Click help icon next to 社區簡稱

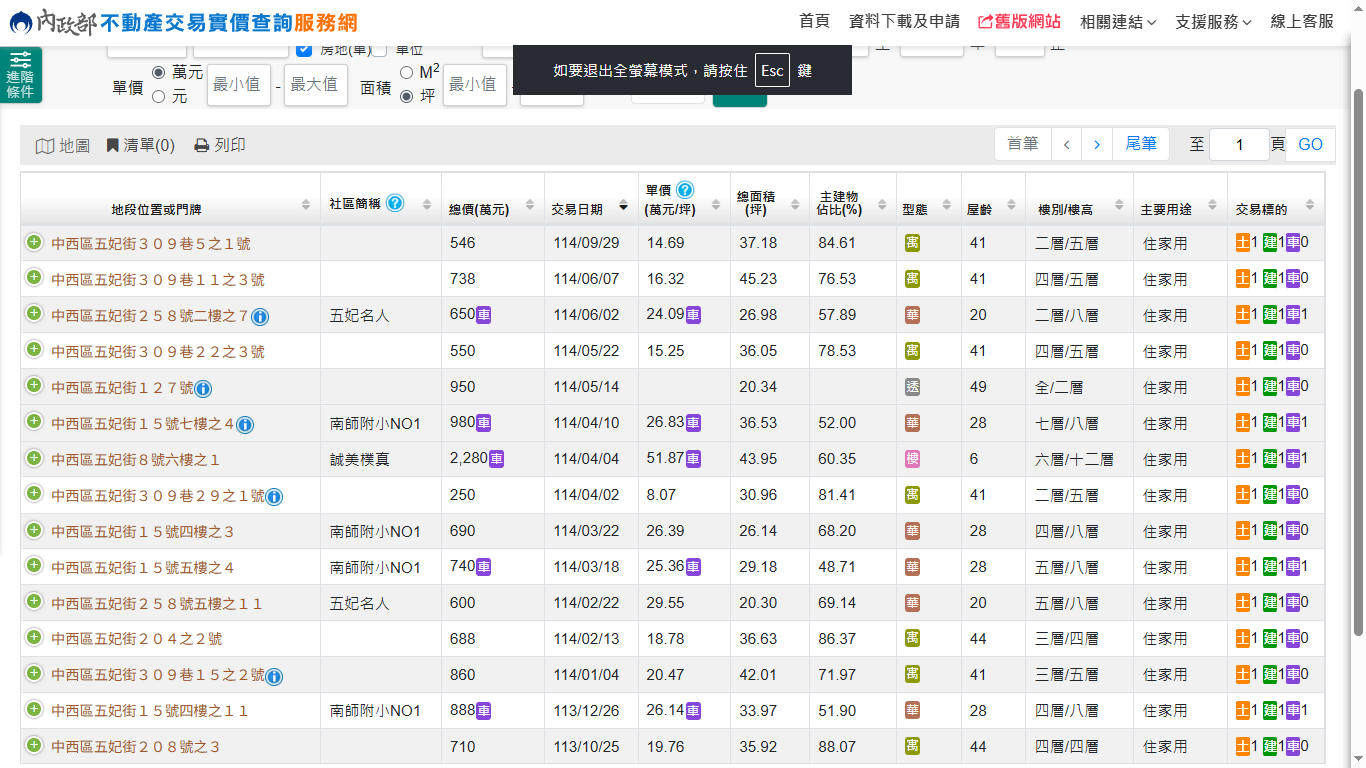pos(395,203)
